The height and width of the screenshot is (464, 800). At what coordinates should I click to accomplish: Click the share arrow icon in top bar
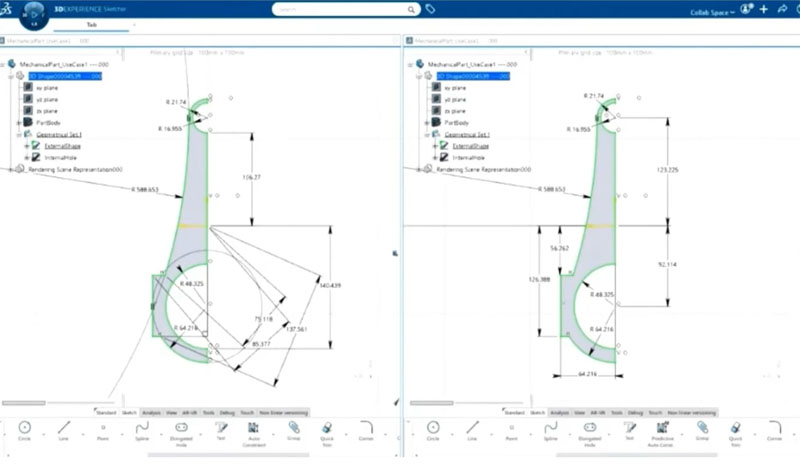(x=782, y=9)
